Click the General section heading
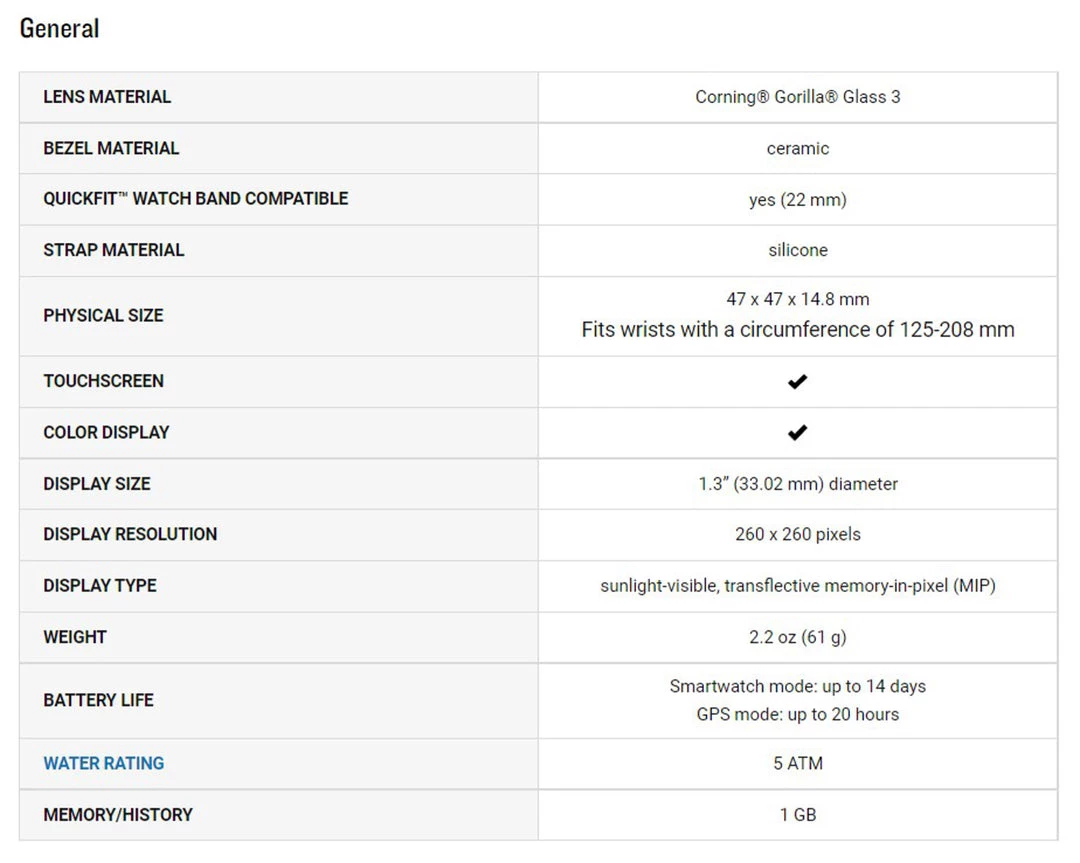Viewport: 1080px width, 863px height. 59,28
